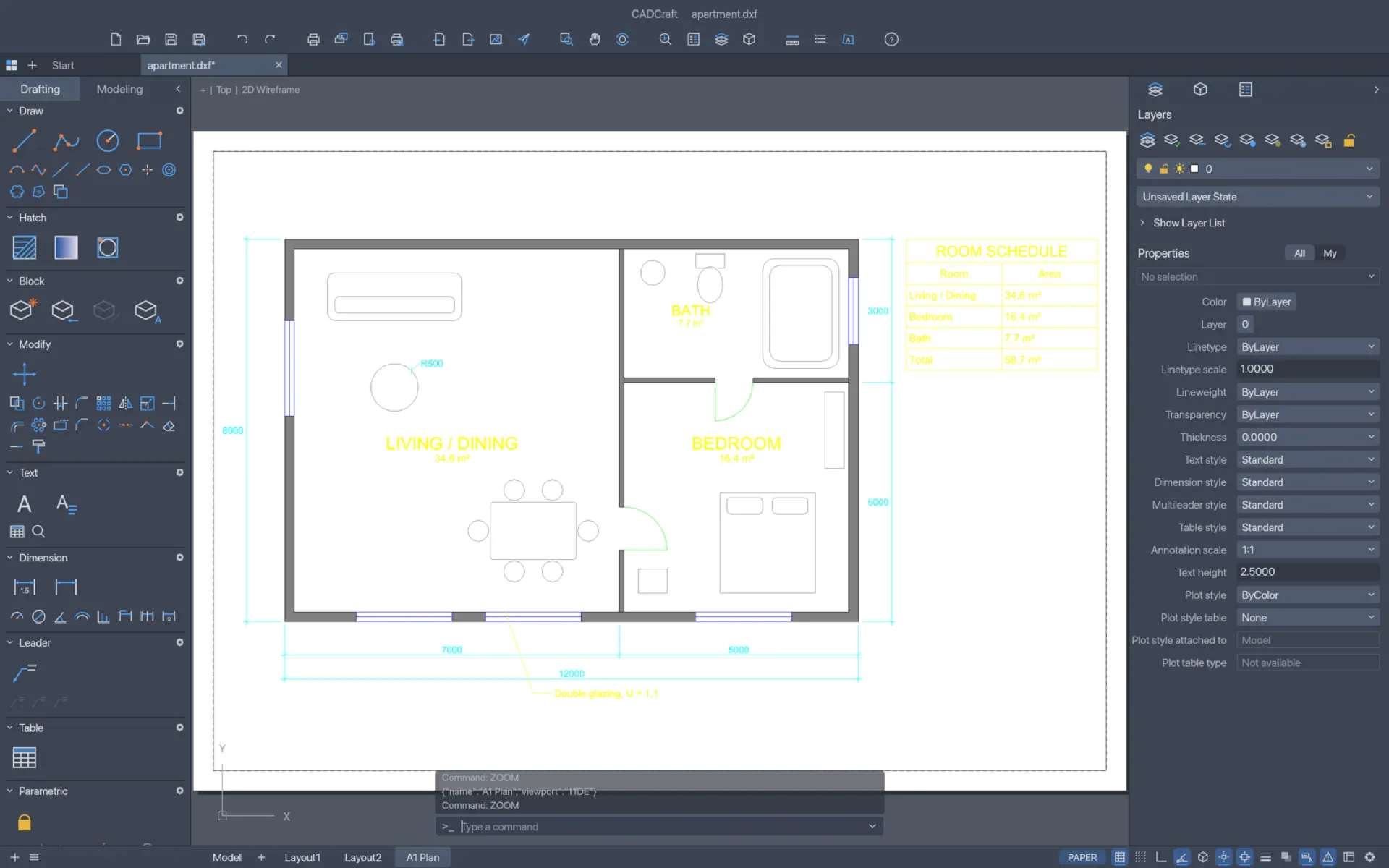Click the Color ByLayer swatch

point(1266,302)
